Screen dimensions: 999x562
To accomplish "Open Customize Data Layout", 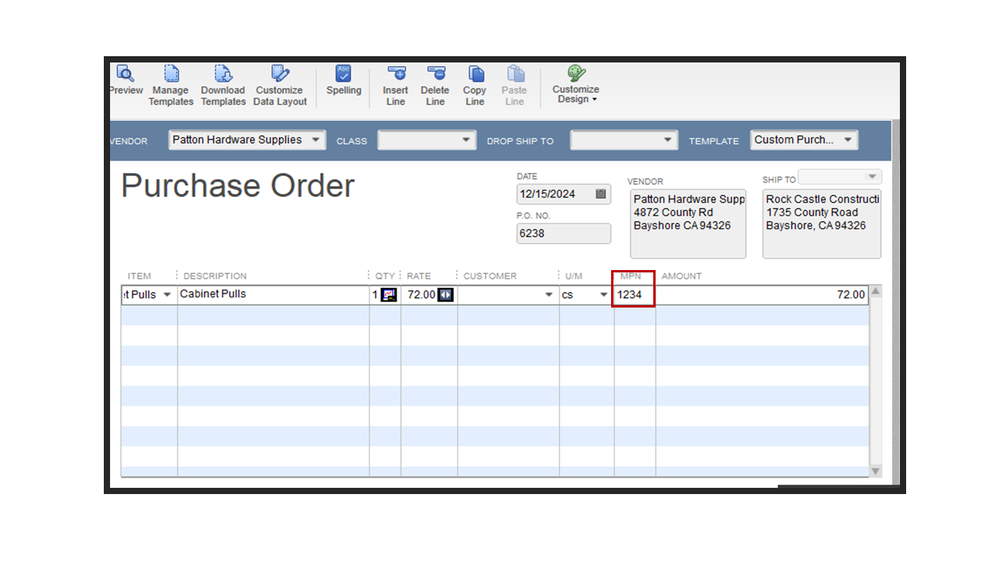I will [x=280, y=85].
